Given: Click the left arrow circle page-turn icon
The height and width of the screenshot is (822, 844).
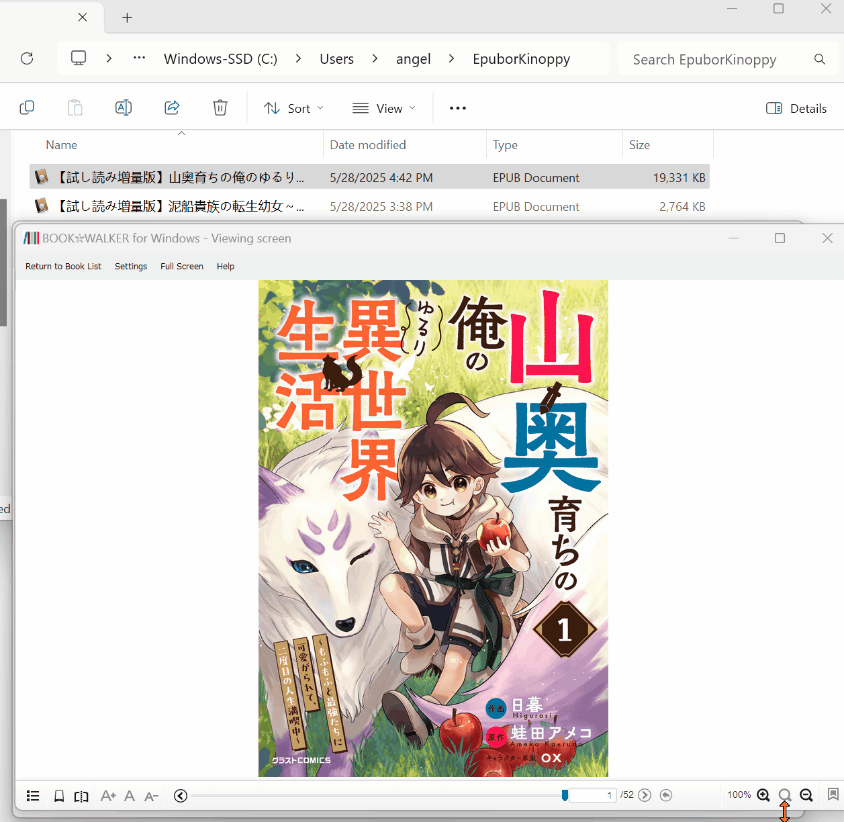Looking at the screenshot, I should [x=181, y=795].
